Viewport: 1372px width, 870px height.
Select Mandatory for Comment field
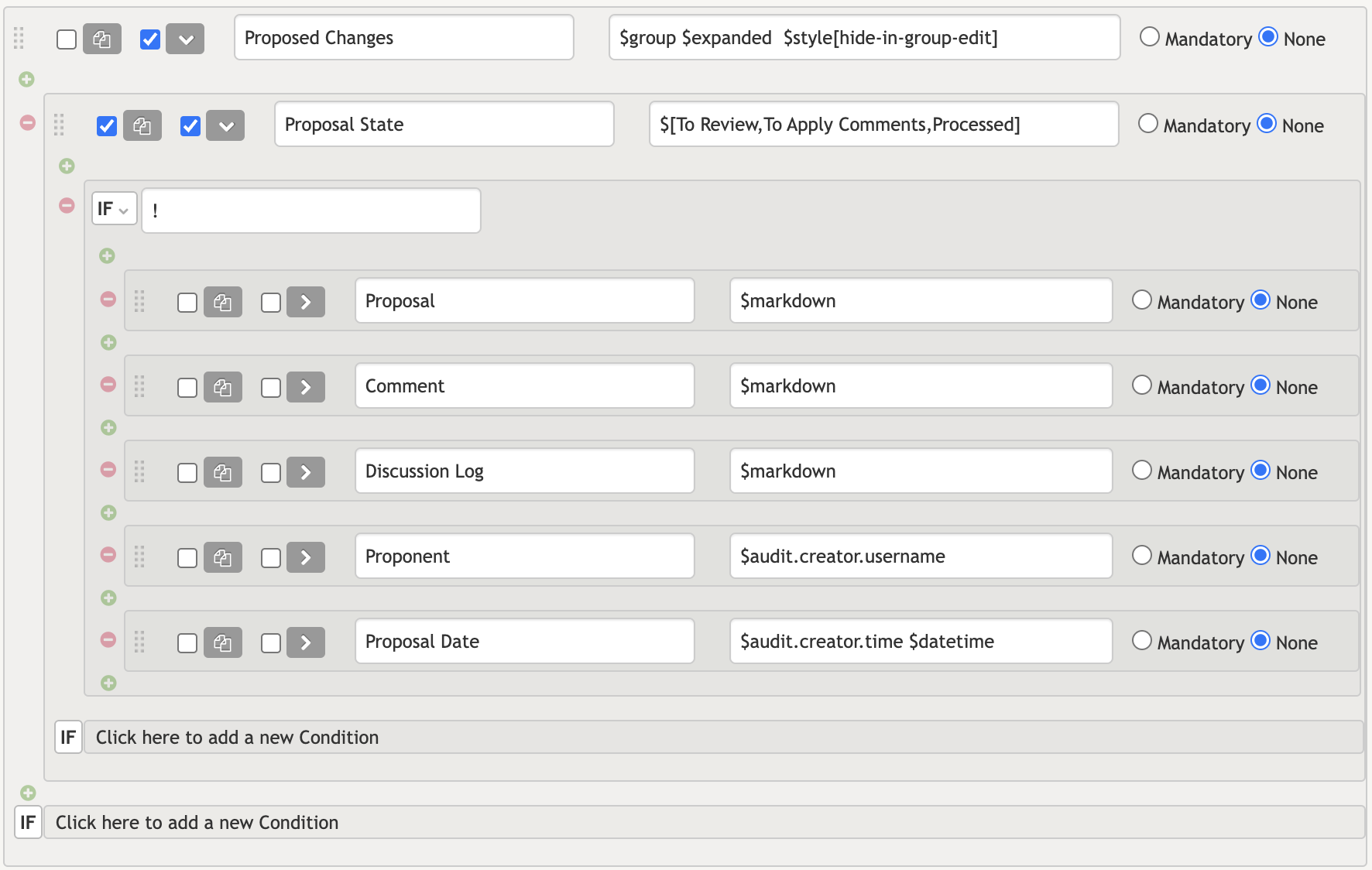1142,385
